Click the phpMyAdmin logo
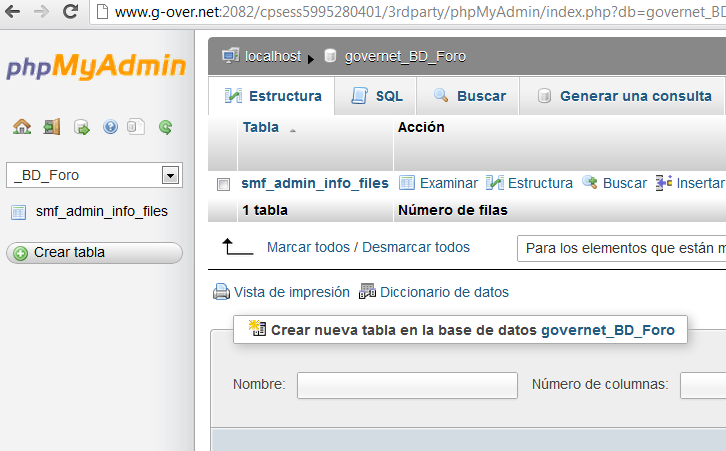 (x=96, y=66)
